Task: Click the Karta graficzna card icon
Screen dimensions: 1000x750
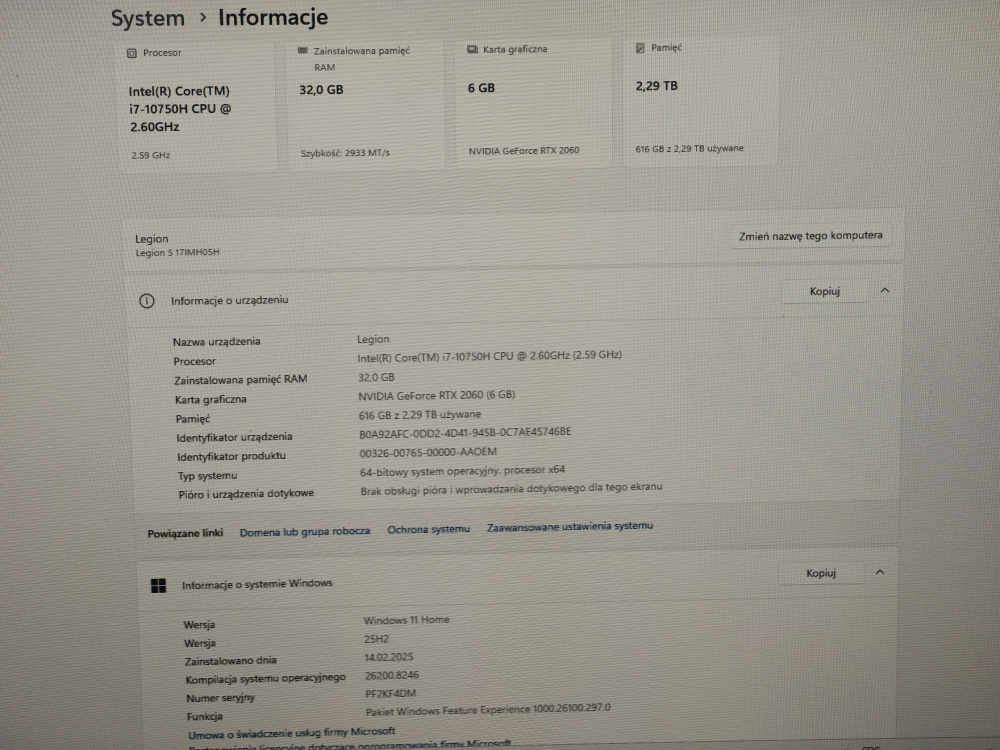Action: coord(472,49)
